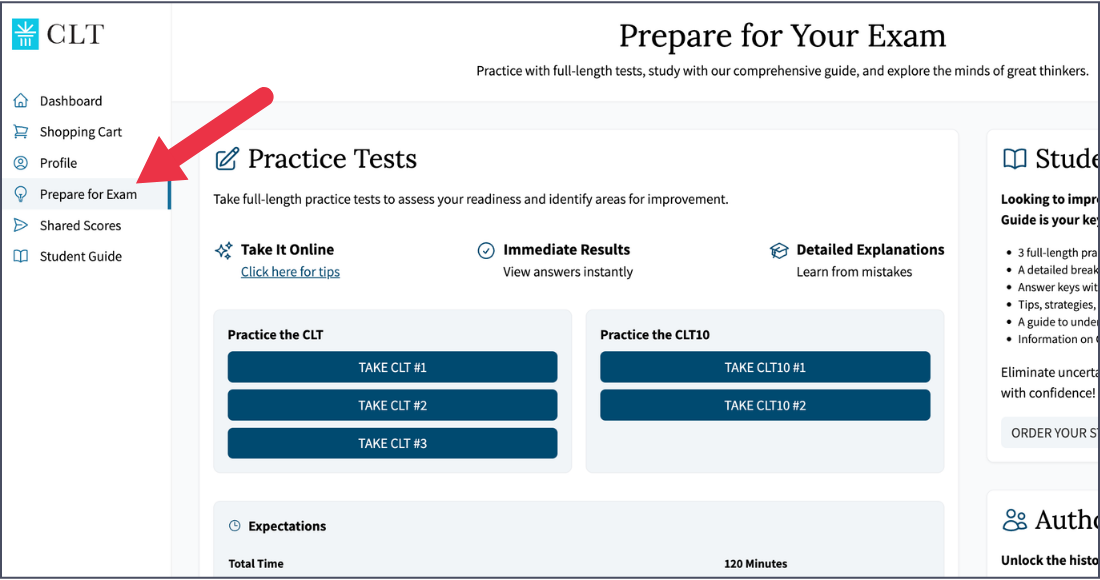Click the 'Detailed Explanations' label
The height and width of the screenshot is (580, 1100).
(871, 250)
